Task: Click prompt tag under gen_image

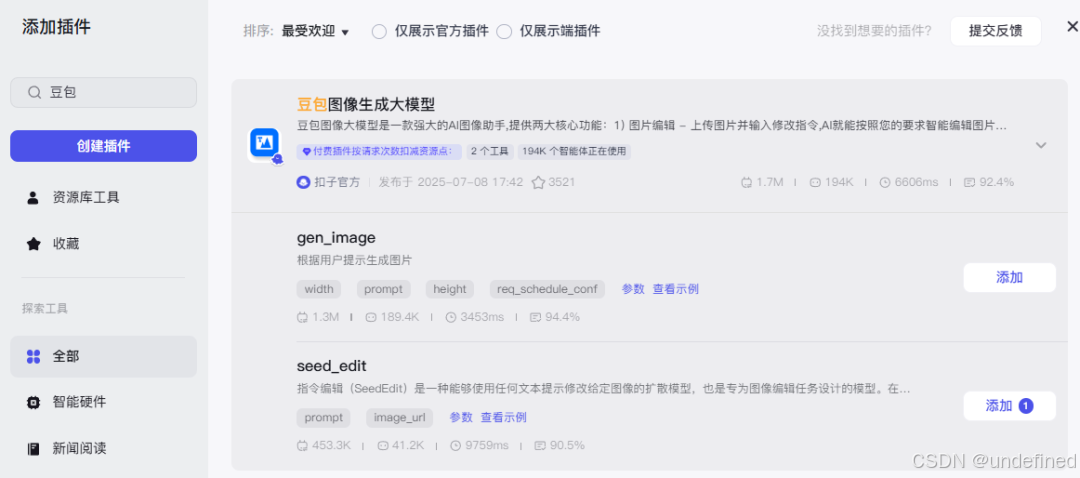Action: click(384, 289)
